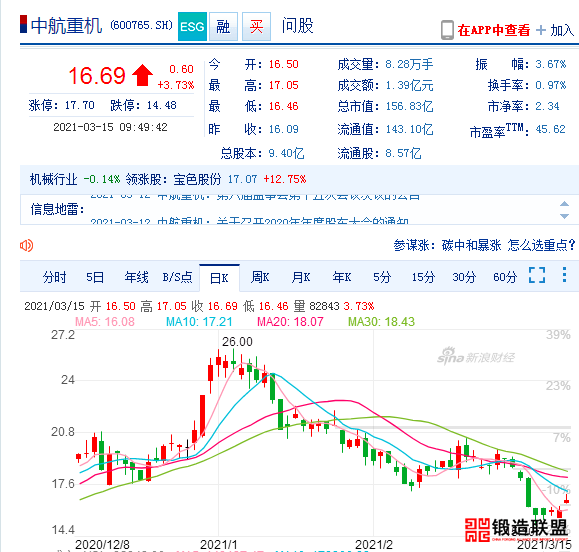This screenshot has height=552, width=579.
Task: Select the 日K daily candlestick tab
Action: click(x=219, y=278)
